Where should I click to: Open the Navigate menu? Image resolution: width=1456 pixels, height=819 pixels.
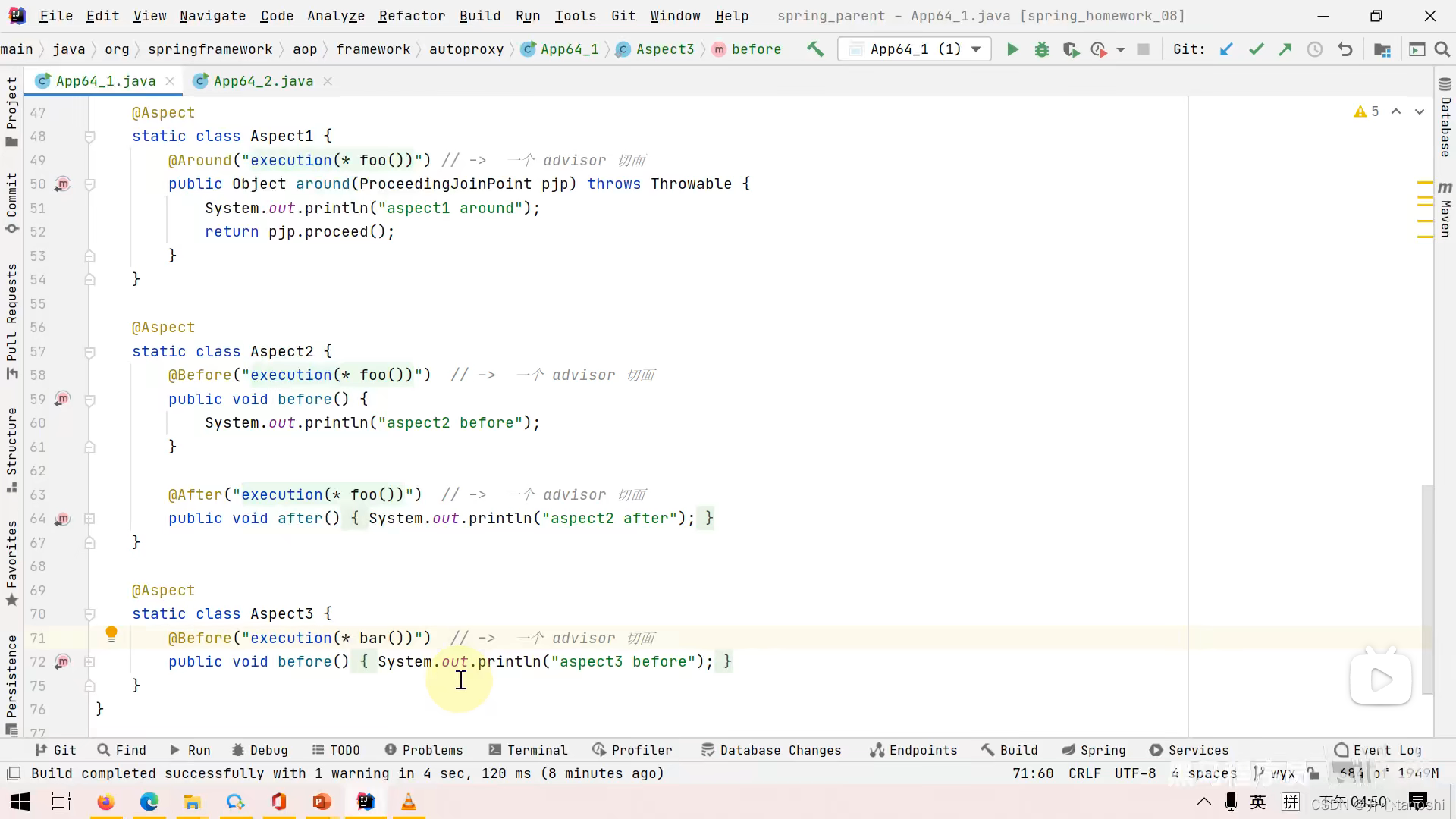point(212,16)
